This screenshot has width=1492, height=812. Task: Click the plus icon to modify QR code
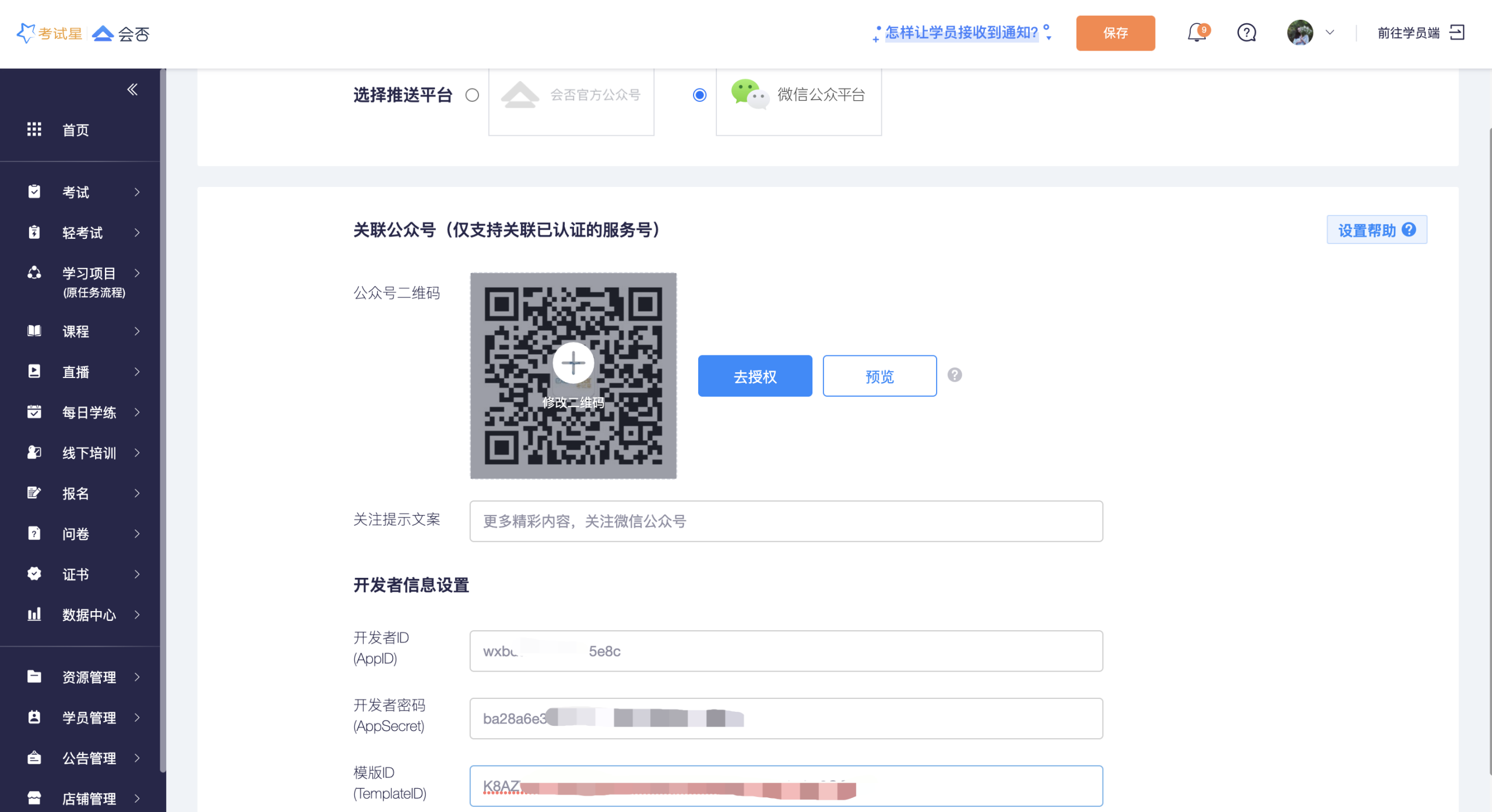(x=573, y=363)
